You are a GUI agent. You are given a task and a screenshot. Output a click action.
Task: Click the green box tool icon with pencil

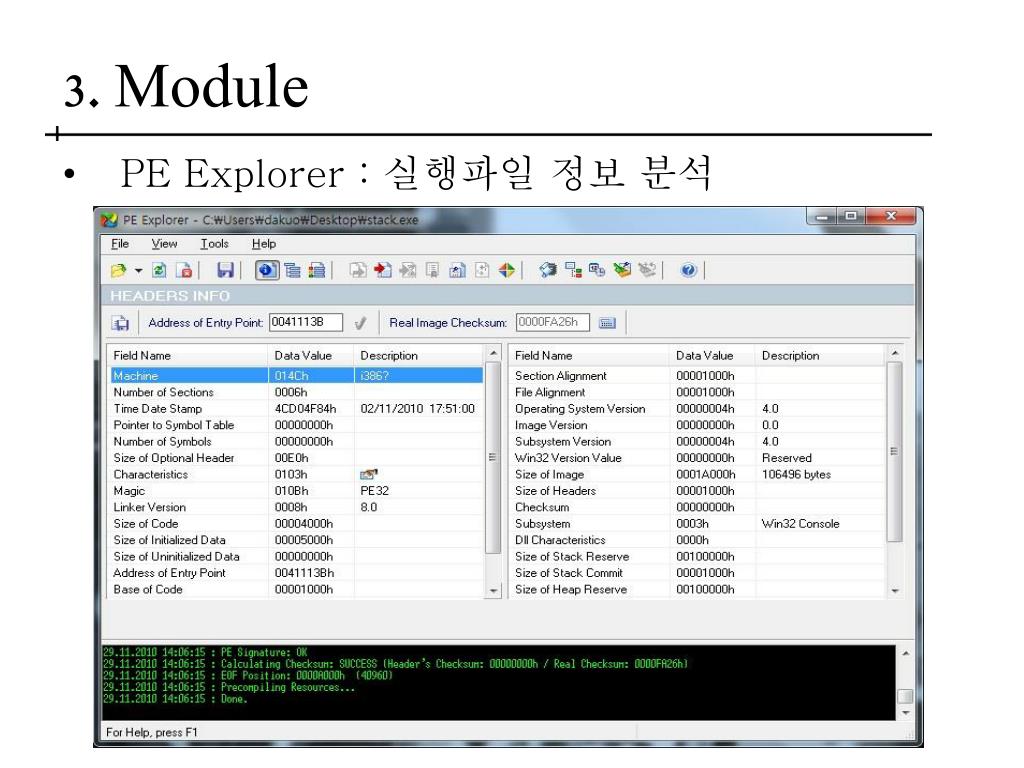(622, 270)
